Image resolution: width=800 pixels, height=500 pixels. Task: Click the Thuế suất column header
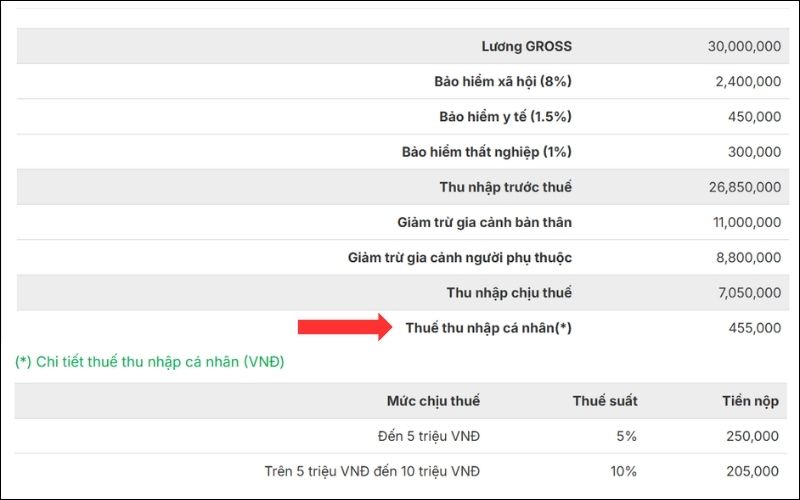605,401
